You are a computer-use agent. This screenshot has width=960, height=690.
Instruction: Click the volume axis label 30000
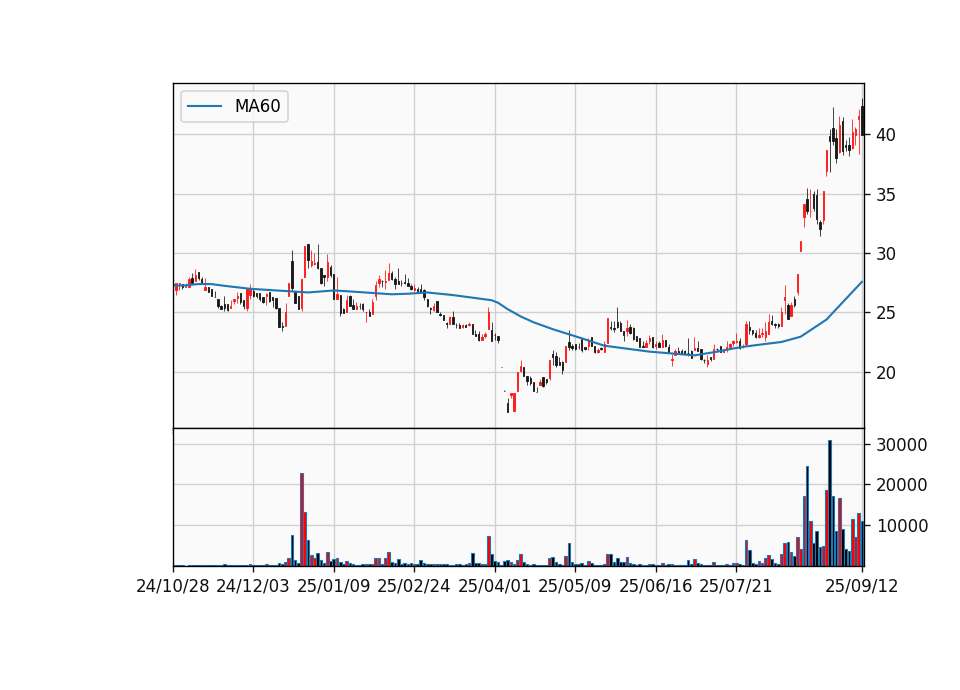point(902,444)
